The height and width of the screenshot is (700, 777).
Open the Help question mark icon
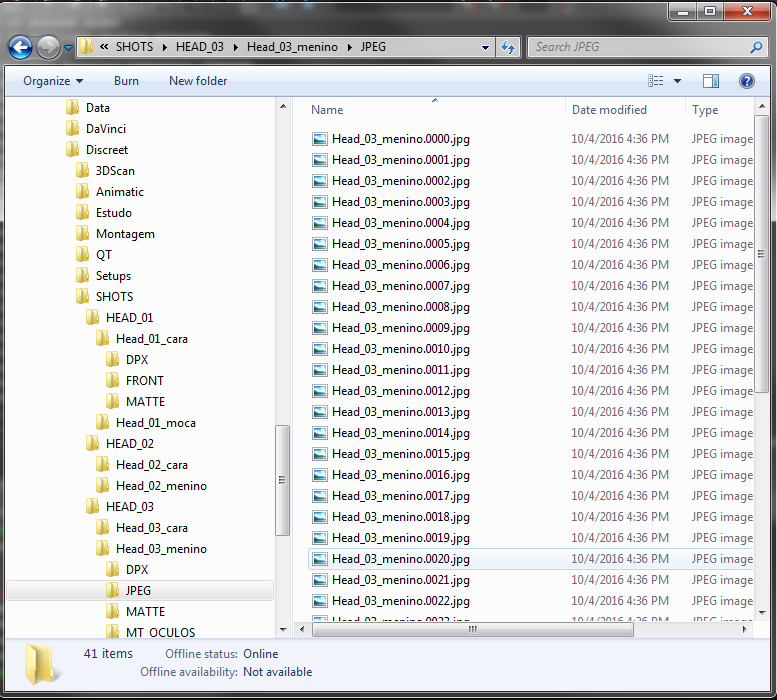point(746,81)
